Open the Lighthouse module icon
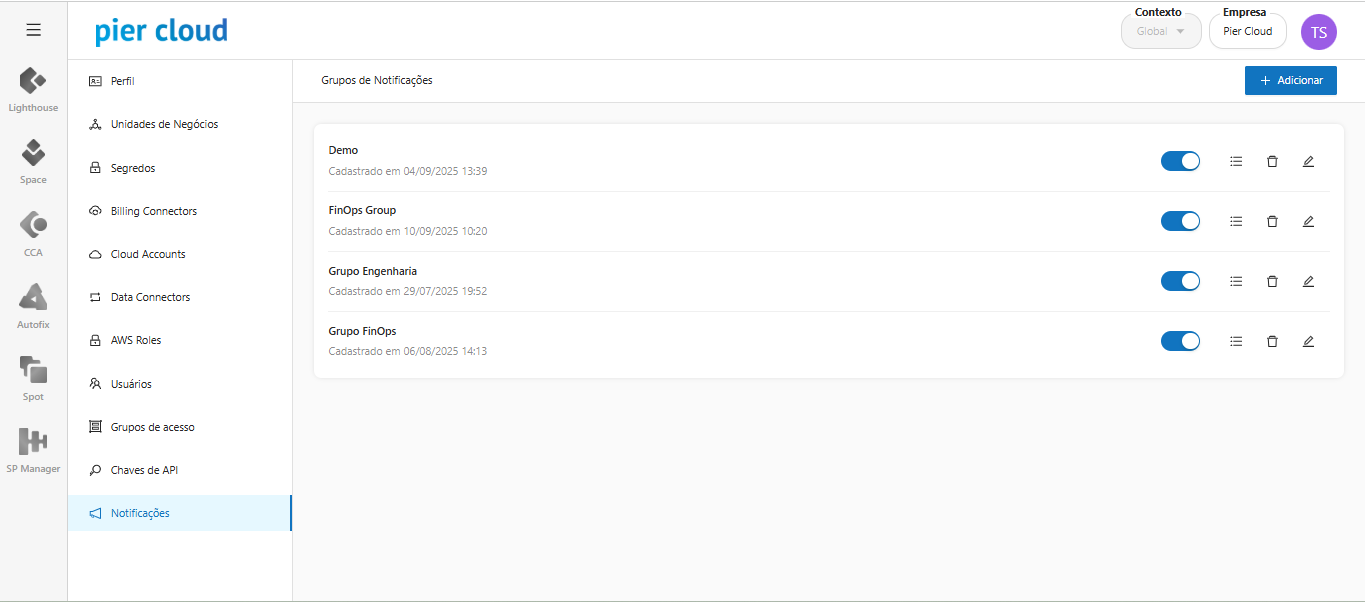The height and width of the screenshot is (602, 1365). pyautogui.click(x=33, y=81)
